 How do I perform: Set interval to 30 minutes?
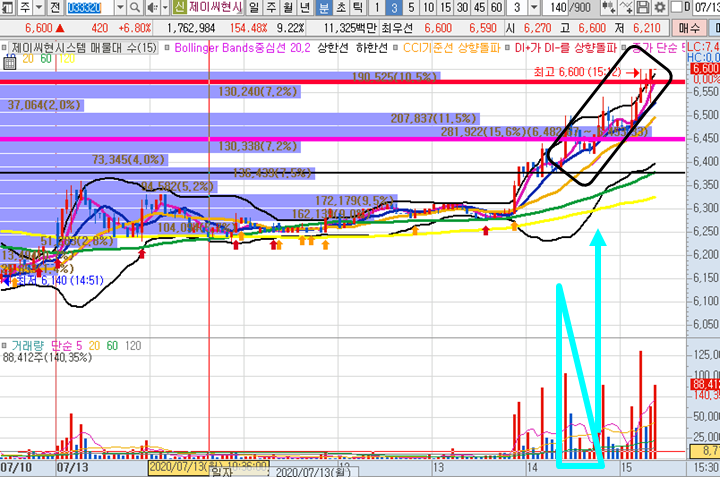[x=462, y=7]
